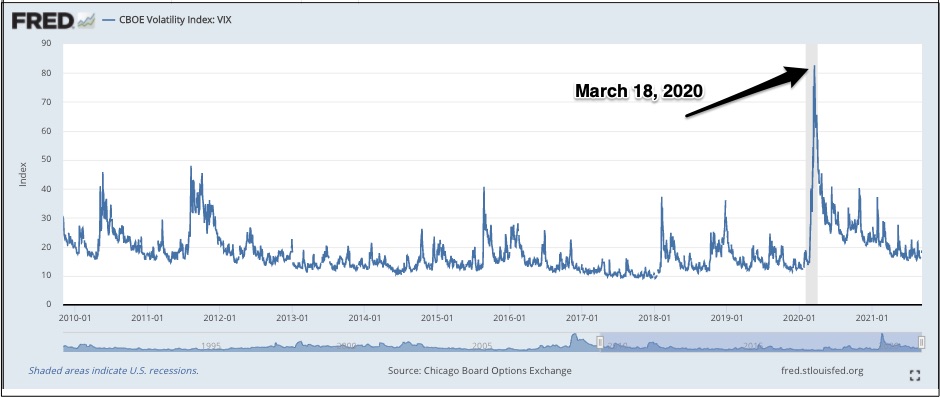This screenshot has height=397, width=940.
Task: Click the FRED logo
Action: (53, 20)
